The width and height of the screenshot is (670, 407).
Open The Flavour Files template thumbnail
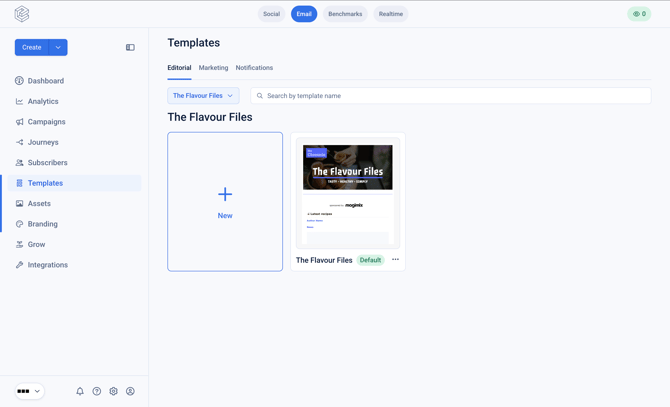click(348, 193)
